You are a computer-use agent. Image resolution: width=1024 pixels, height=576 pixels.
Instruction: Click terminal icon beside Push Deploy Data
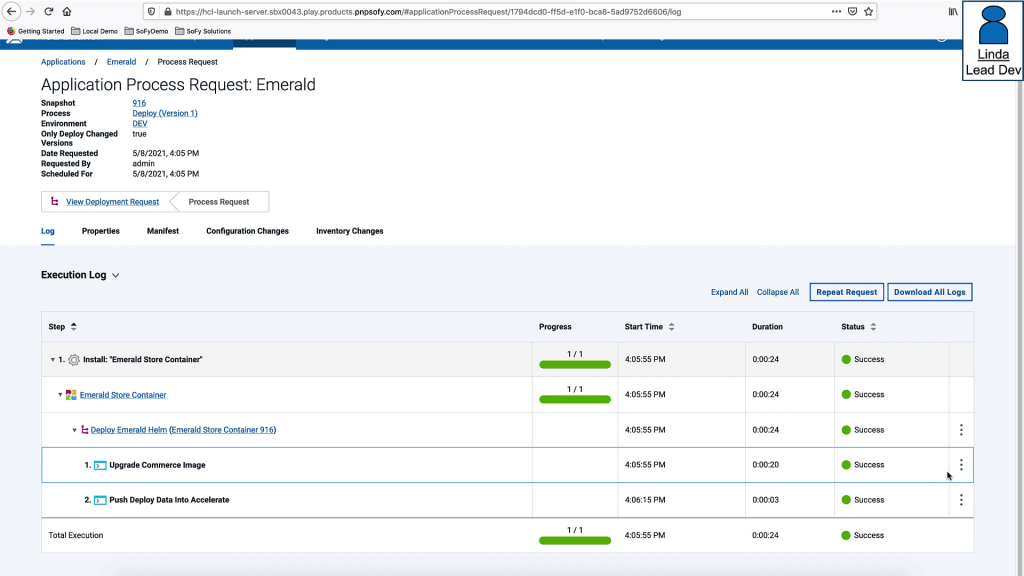[100, 500]
